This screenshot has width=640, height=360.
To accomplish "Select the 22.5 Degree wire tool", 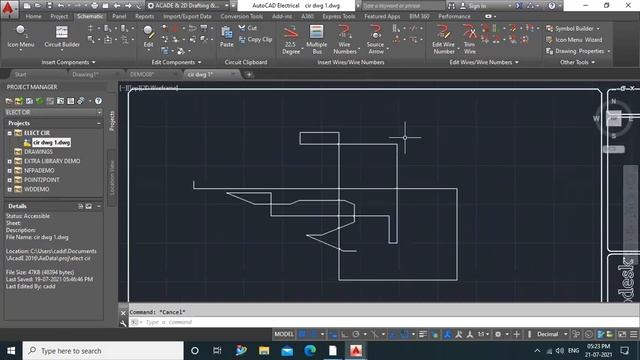I will click(291, 39).
